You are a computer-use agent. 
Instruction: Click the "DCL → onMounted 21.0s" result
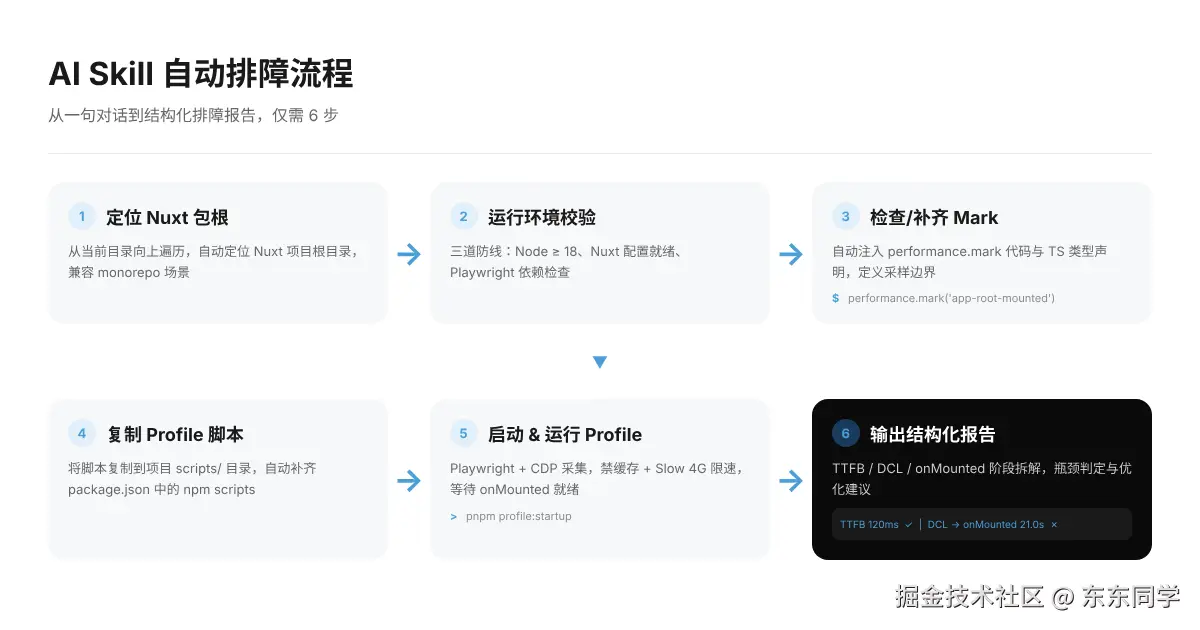(992, 524)
